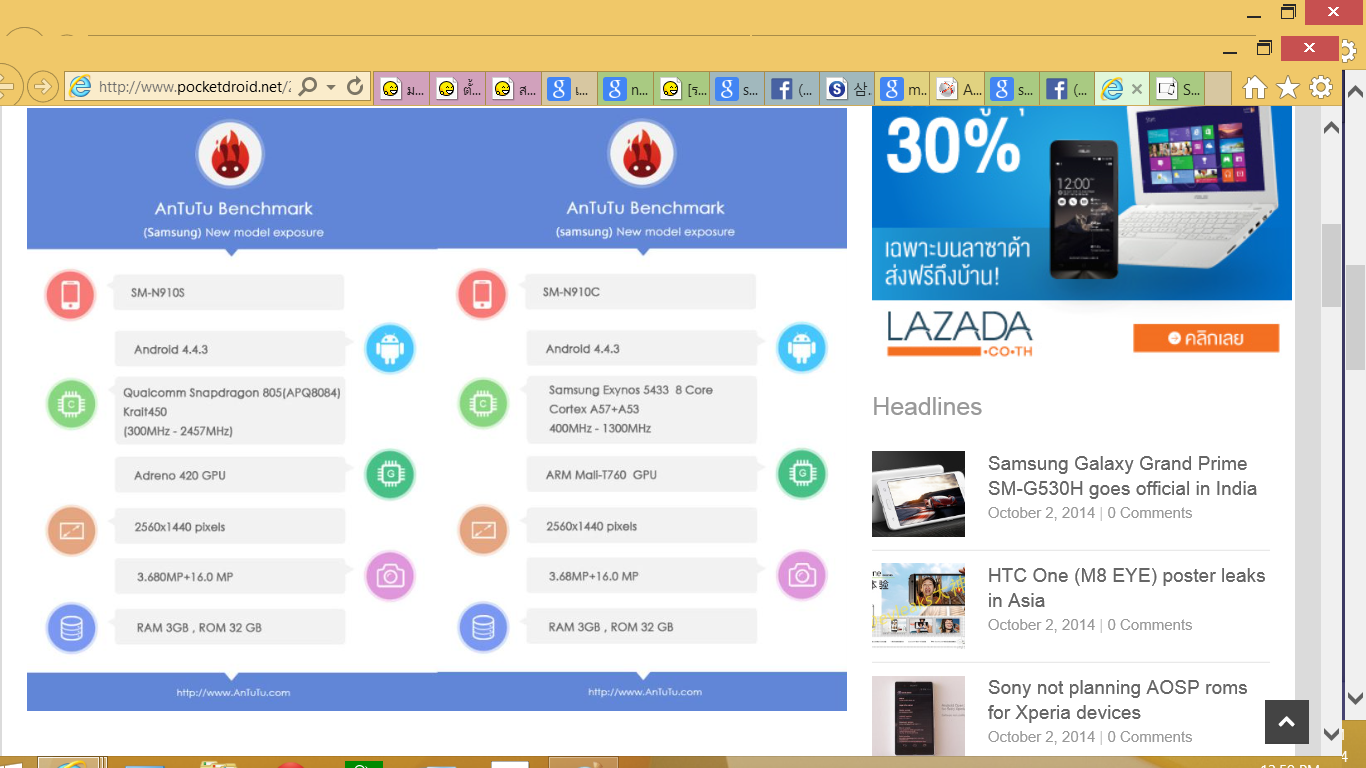
Task: Click the Samsung Exynos 5433 8 Core text
Action: 631,390
